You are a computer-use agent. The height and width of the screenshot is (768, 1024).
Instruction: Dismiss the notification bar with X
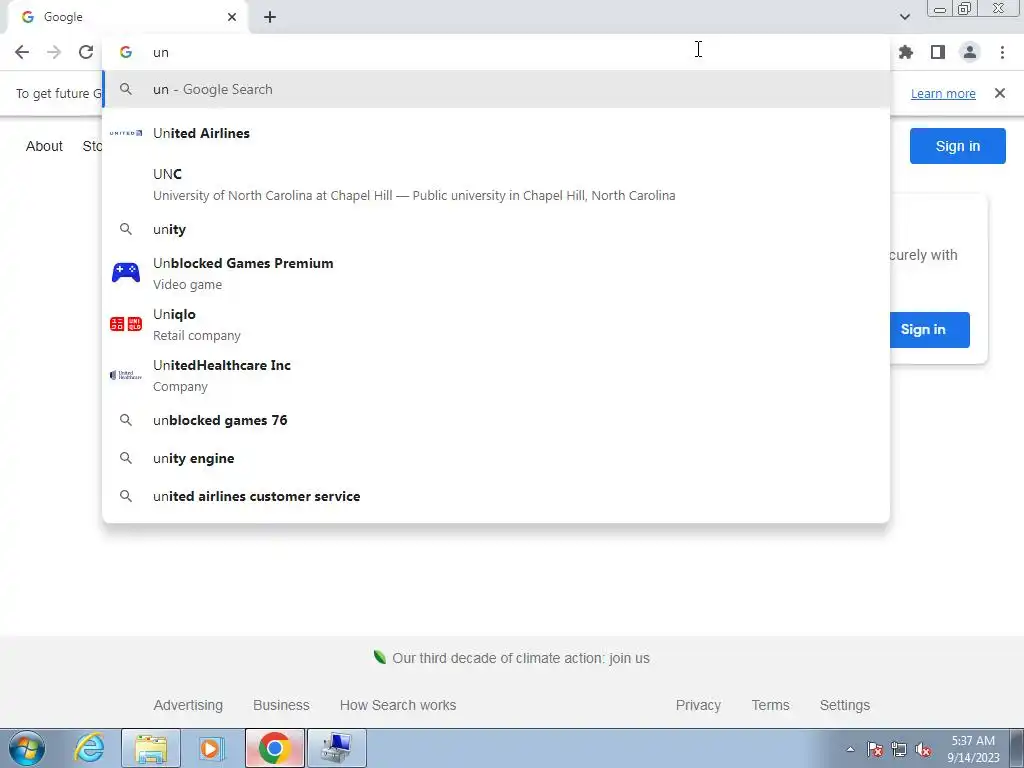pos(999,93)
